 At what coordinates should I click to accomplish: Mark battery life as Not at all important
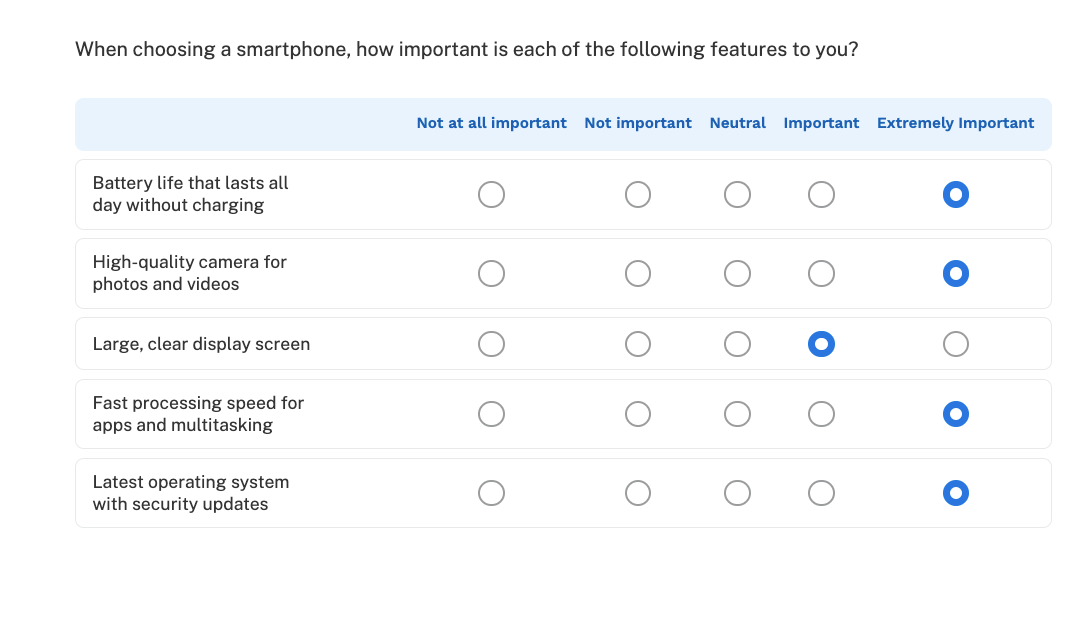[x=491, y=194]
